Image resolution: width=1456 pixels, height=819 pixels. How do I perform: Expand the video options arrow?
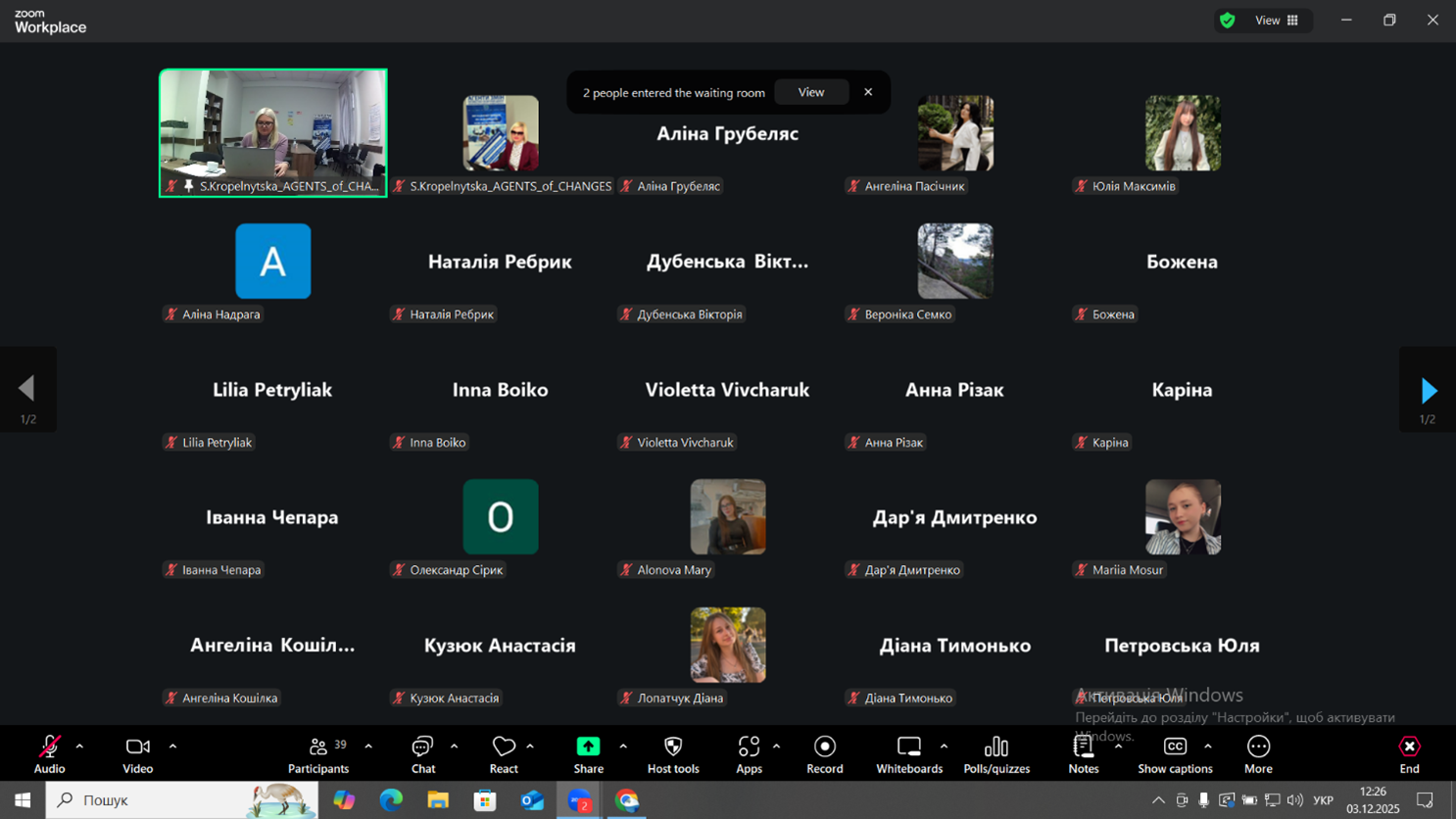point(172,747)
